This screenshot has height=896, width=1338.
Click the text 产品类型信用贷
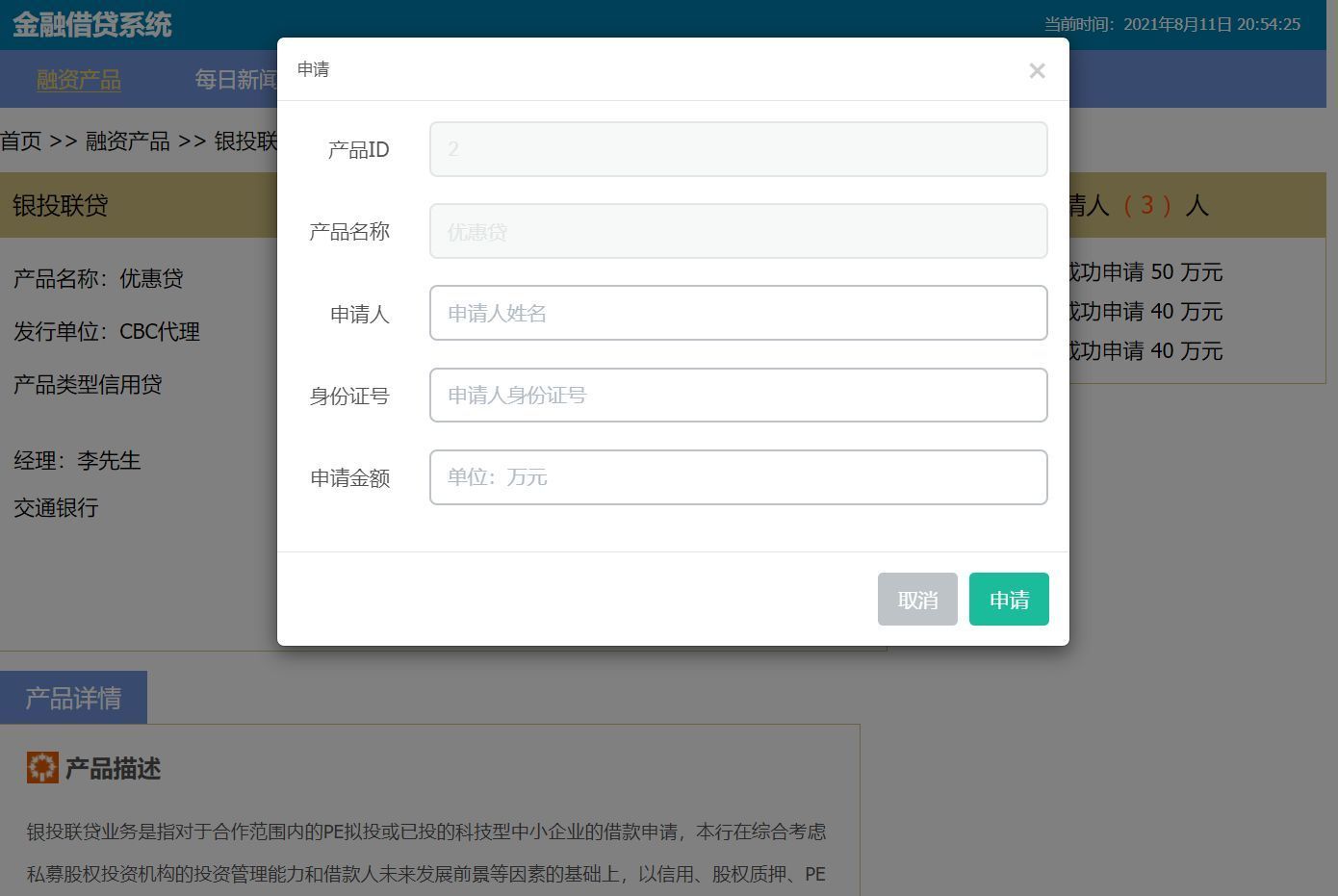88,385
